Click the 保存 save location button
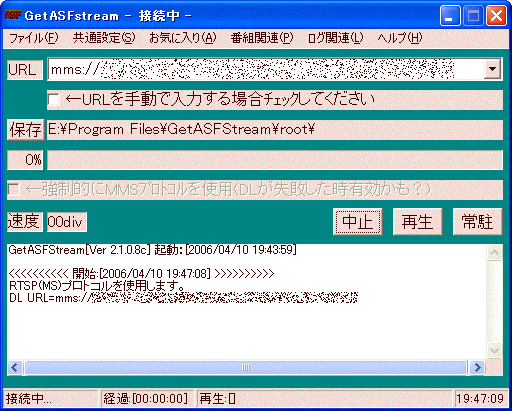 tap(25, 130)
